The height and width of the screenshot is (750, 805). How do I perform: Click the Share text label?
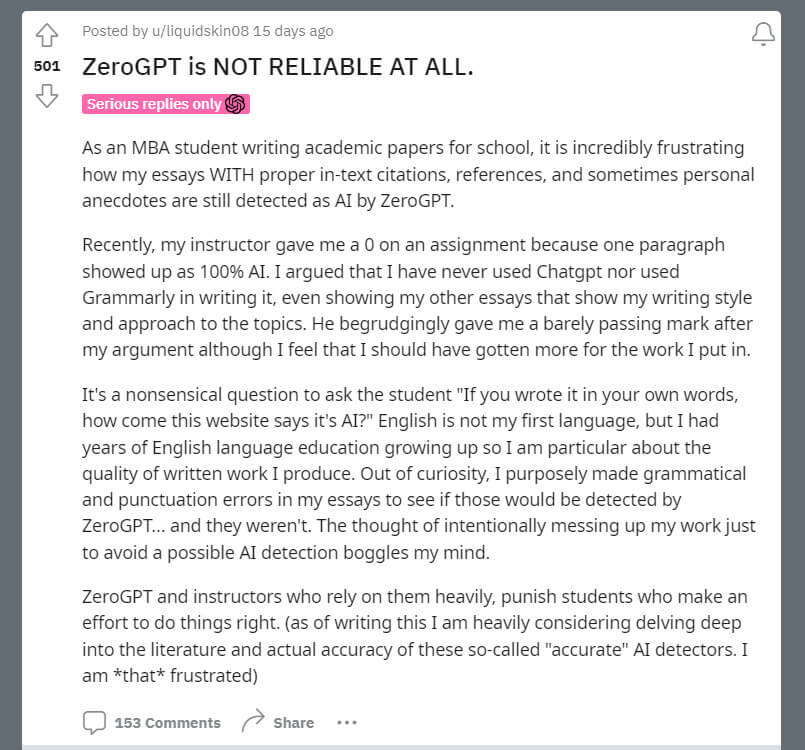tap(294, 723)
